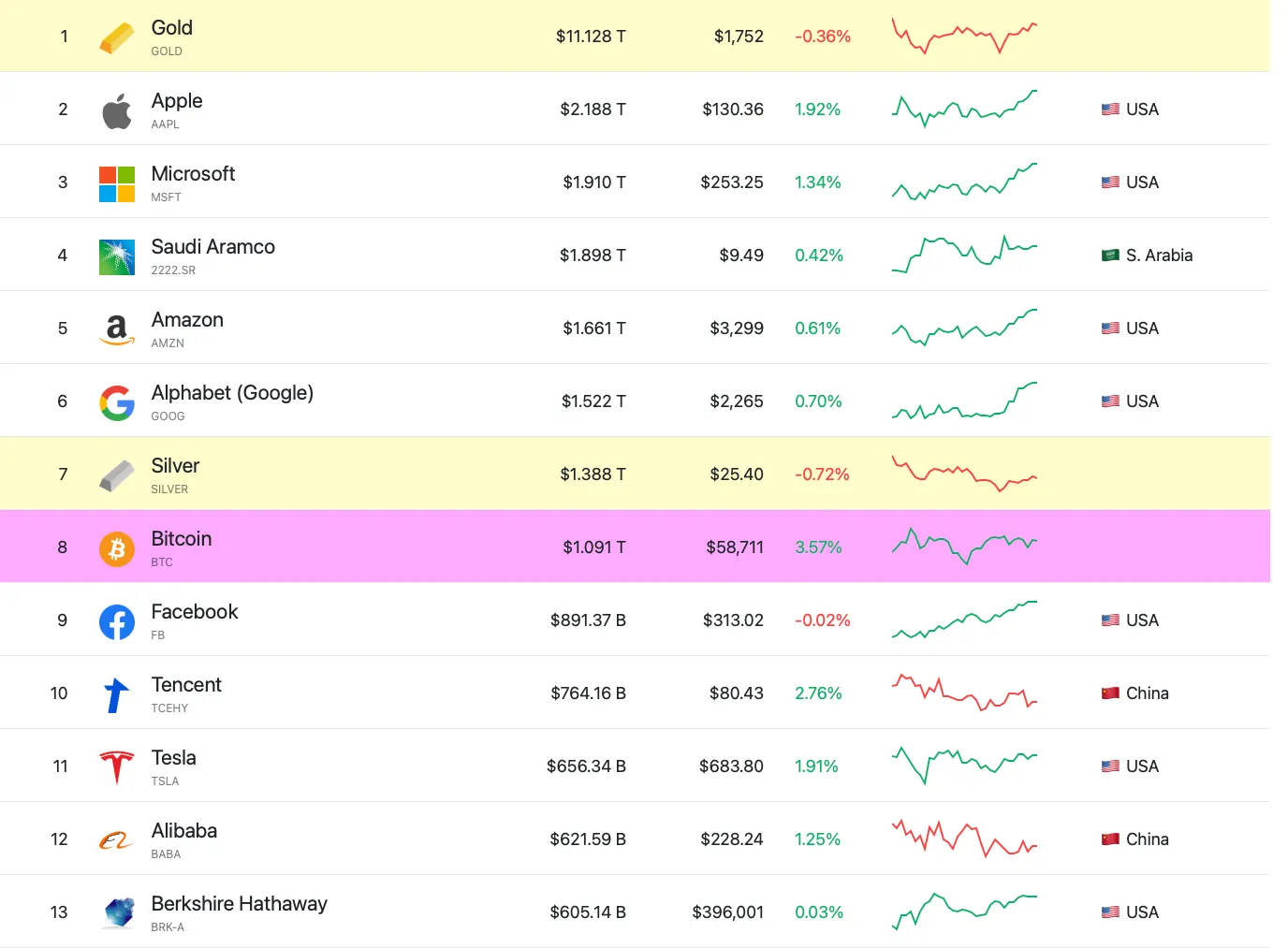Click the Microsoft four-square logo
Image resolution: width=1288 pixels, height=948 pixels.
[117, 184]
